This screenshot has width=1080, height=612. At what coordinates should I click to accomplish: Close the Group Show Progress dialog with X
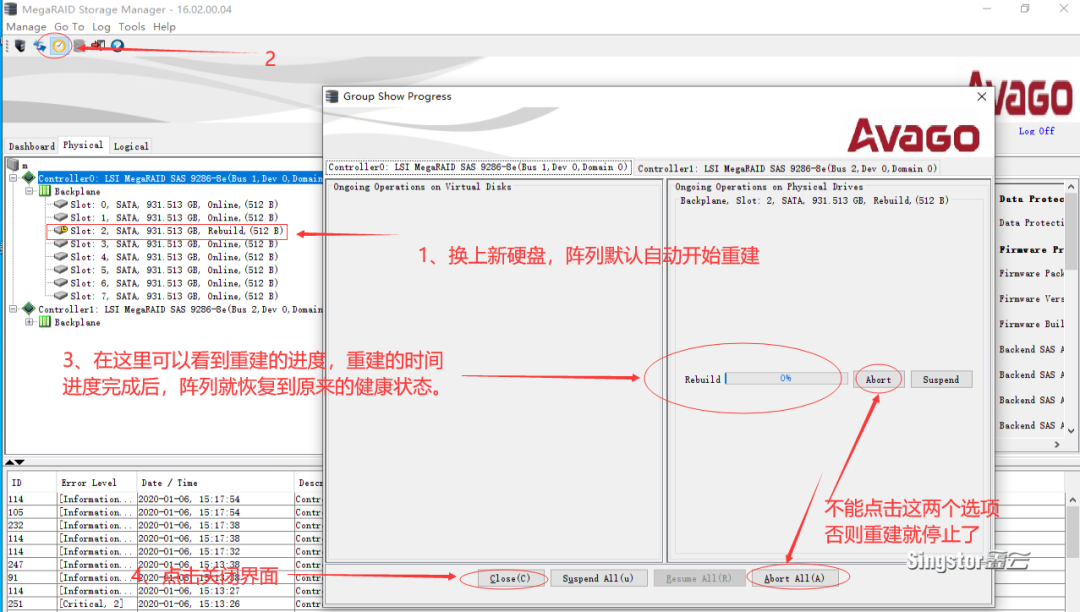pyautogui.click(x=982, y=97)
